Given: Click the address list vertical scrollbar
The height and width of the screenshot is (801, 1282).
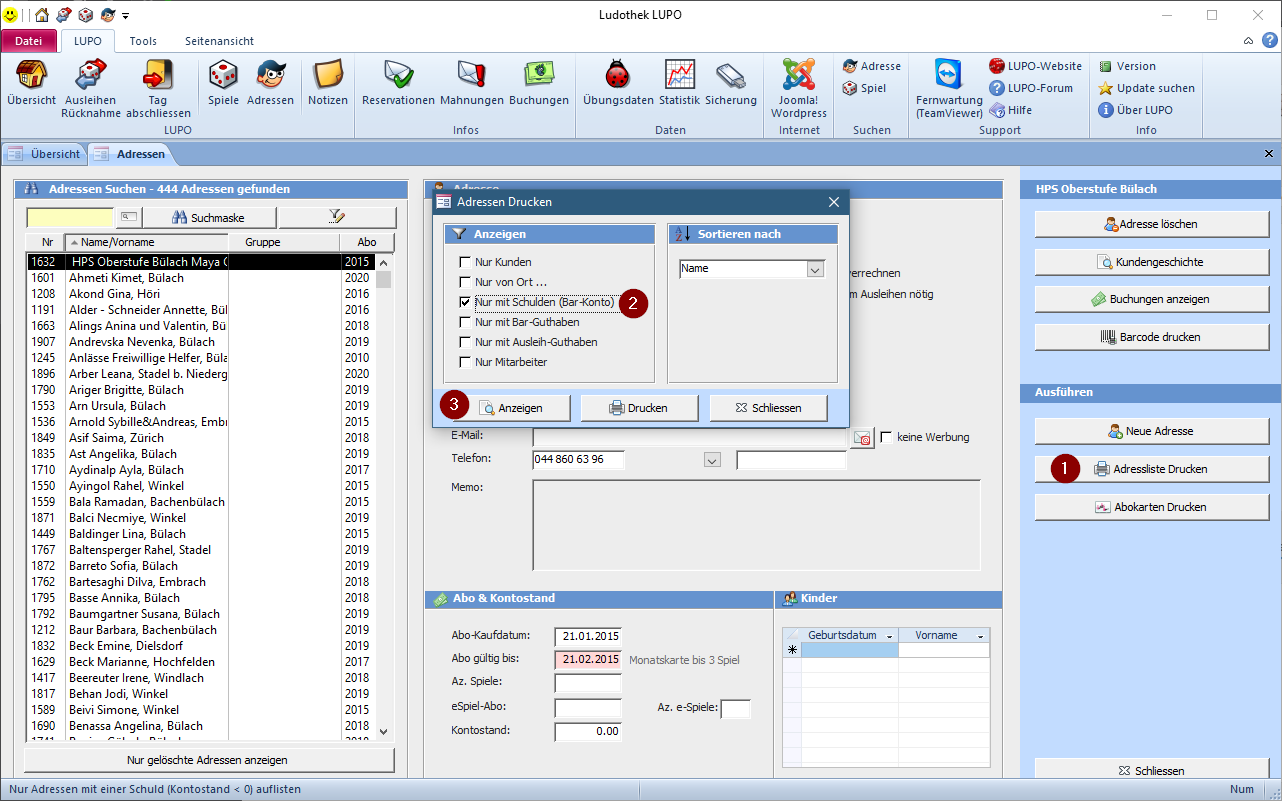Looking at the screenshot, I should click(x=383, y=496).
